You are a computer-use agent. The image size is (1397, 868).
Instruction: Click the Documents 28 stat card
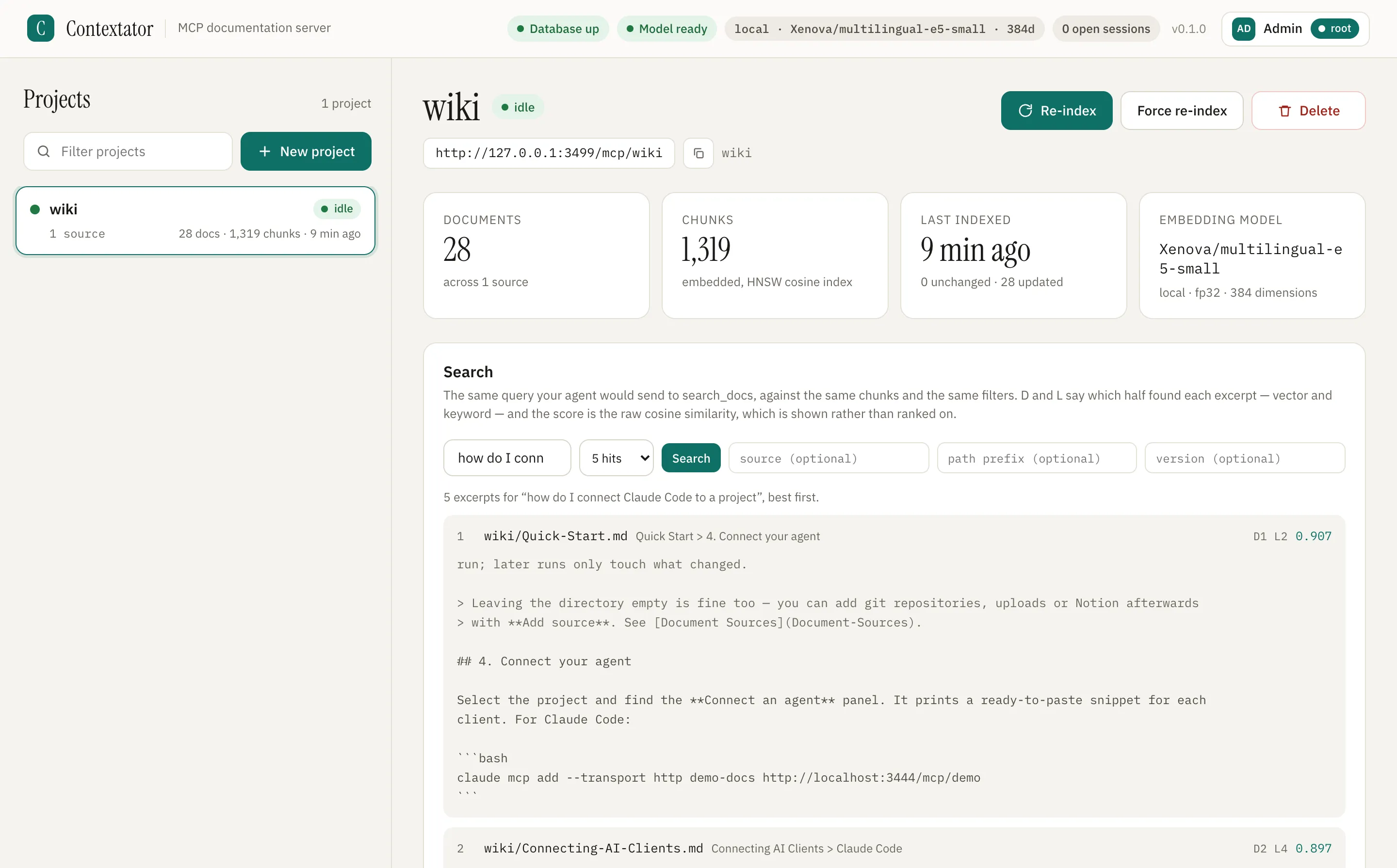(536, 256)
